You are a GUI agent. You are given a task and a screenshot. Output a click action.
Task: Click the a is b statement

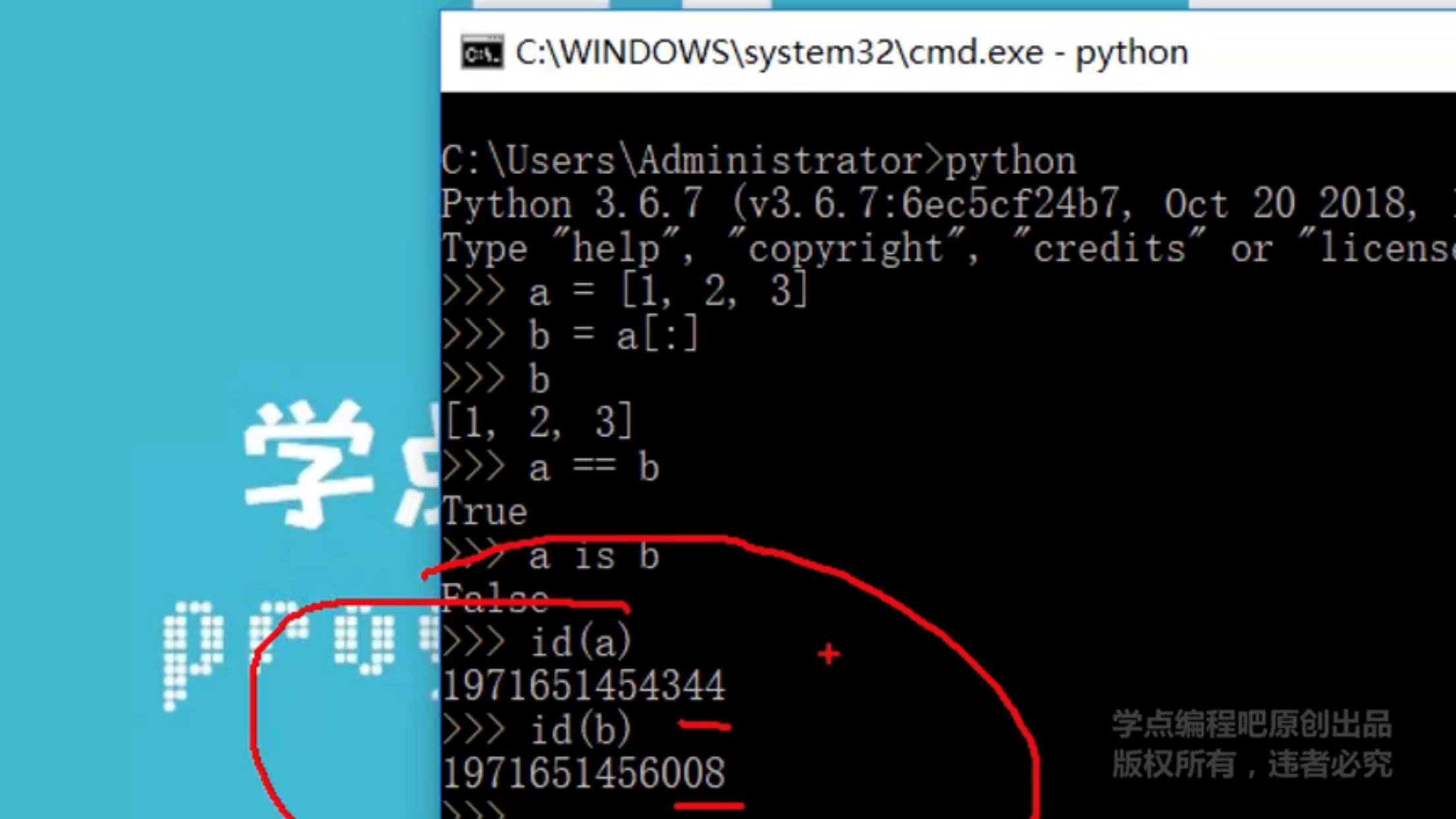click(593, 556)
